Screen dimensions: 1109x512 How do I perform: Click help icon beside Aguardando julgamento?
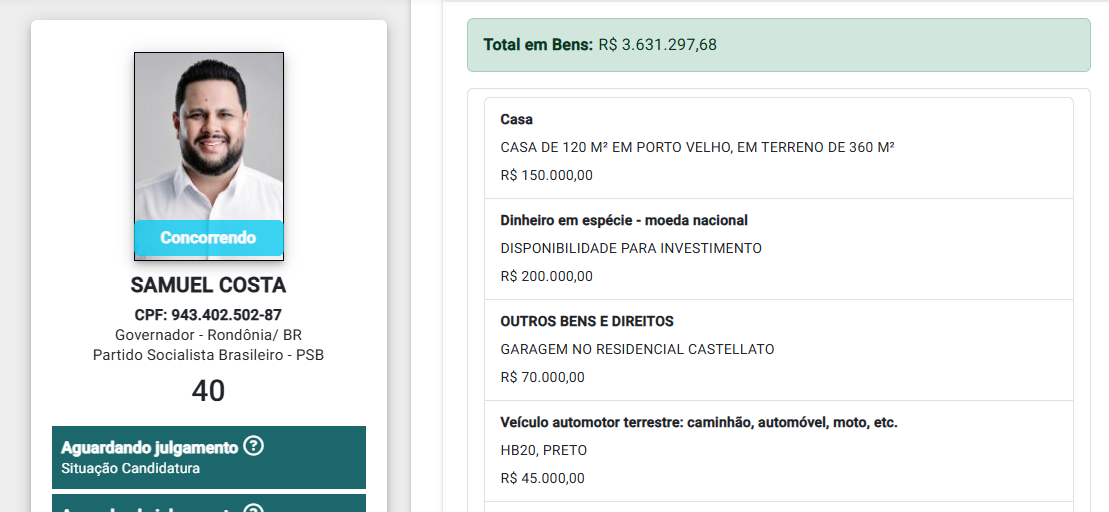point(253,446)
